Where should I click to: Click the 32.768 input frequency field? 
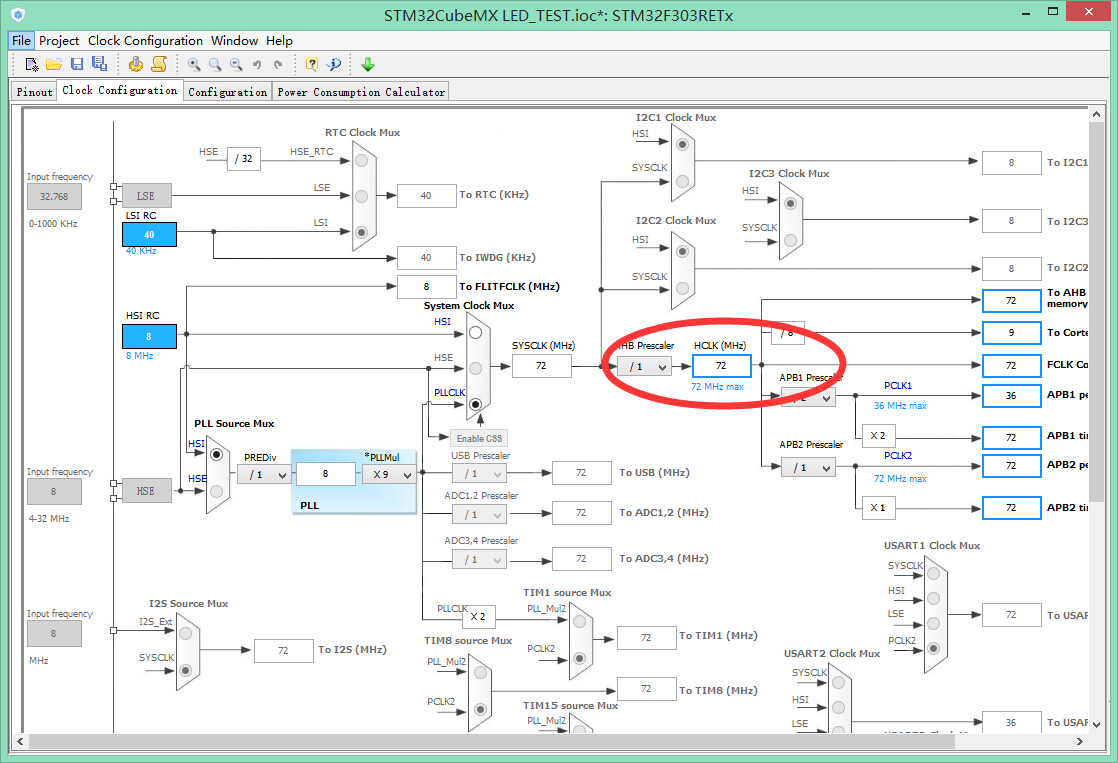(54, 197)
